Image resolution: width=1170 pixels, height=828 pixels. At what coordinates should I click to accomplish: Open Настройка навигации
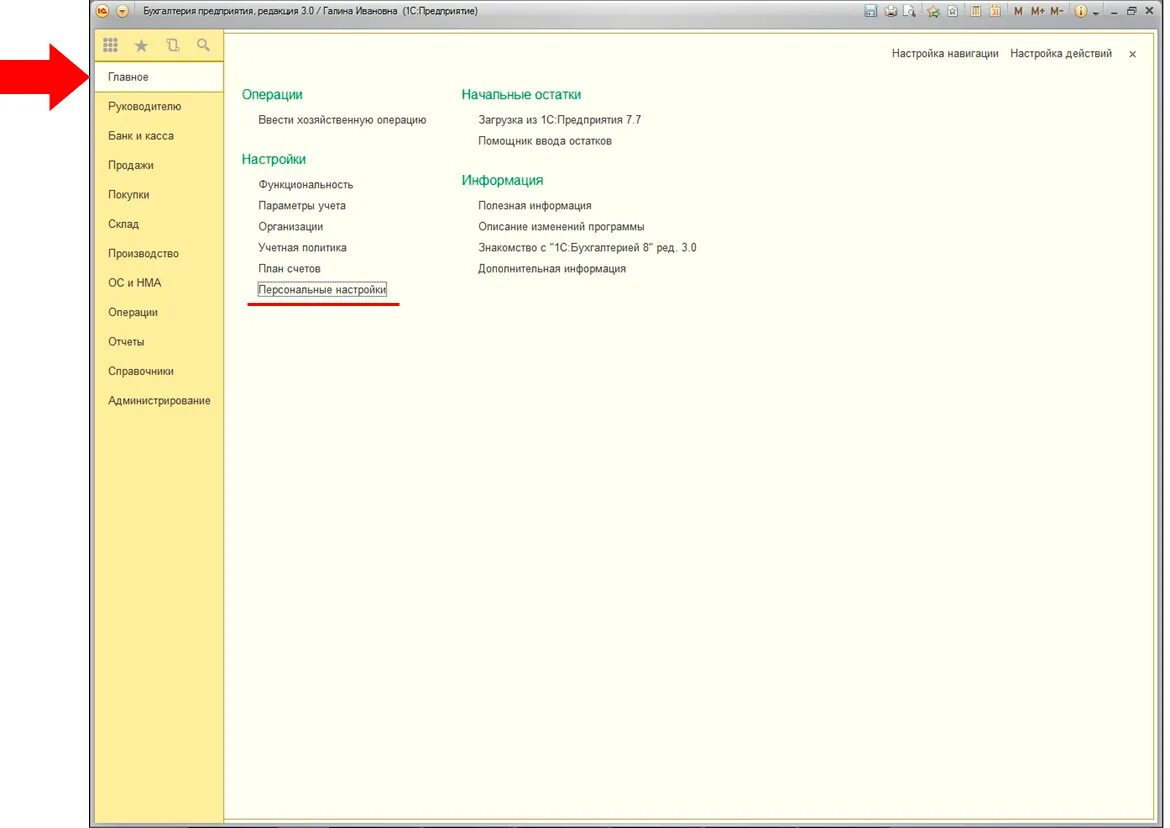(945, 54)
